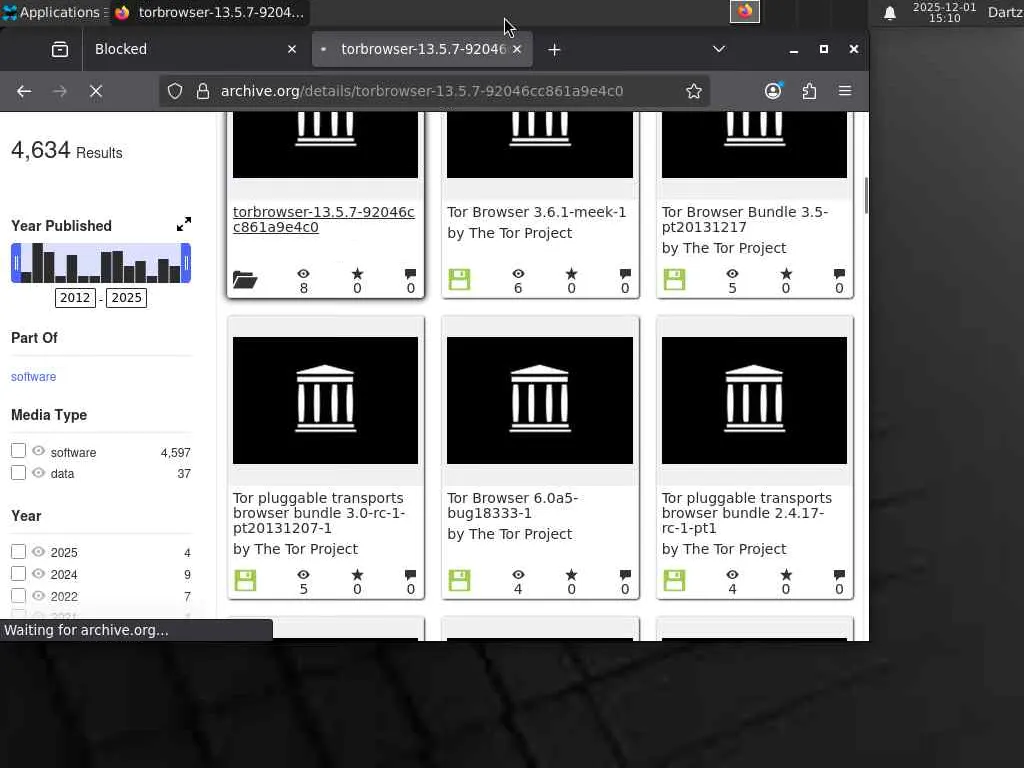1024x768 pixels.
Task: Open the software collection link
Action: click(33, 377)
